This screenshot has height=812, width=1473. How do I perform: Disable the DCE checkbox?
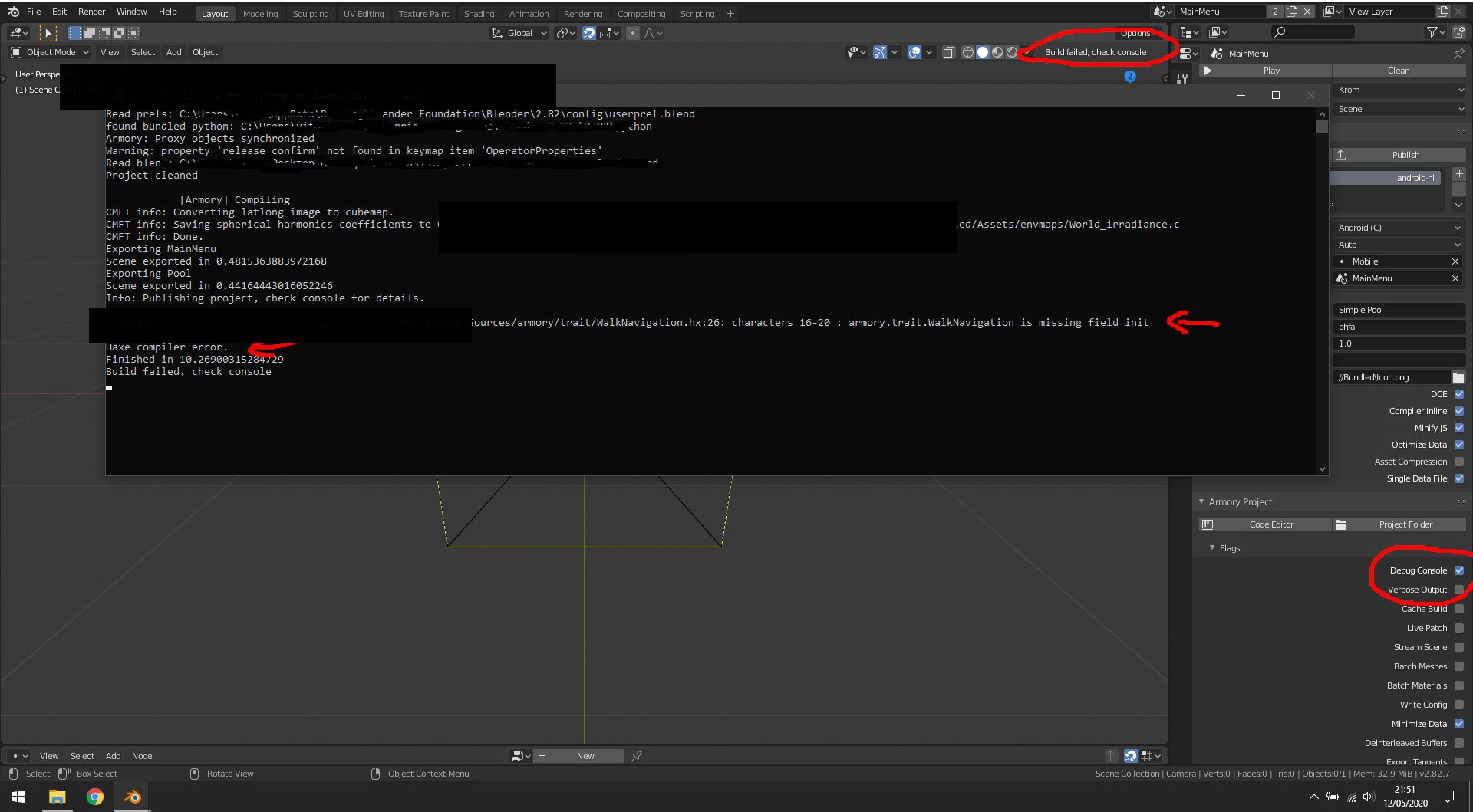pos(1459,394)
